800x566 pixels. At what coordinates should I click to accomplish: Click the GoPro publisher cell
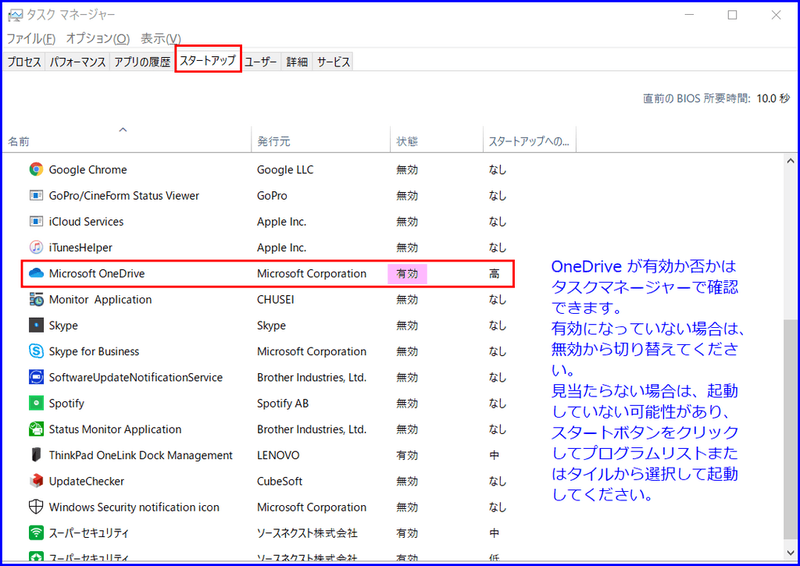[x=272, y=195]
